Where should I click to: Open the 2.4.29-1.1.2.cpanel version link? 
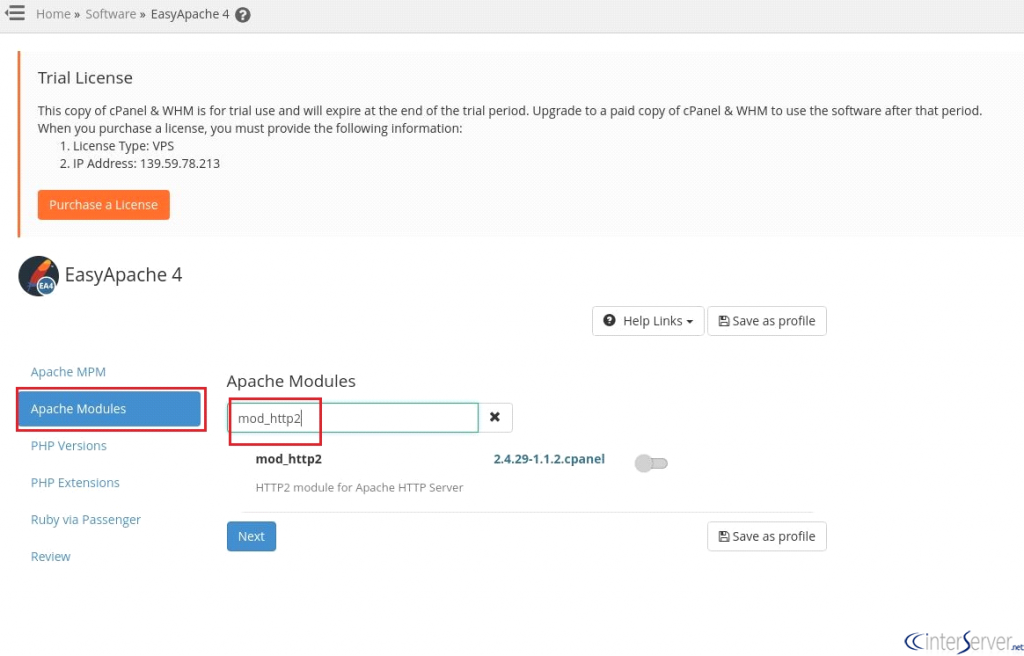coord(549,459)
